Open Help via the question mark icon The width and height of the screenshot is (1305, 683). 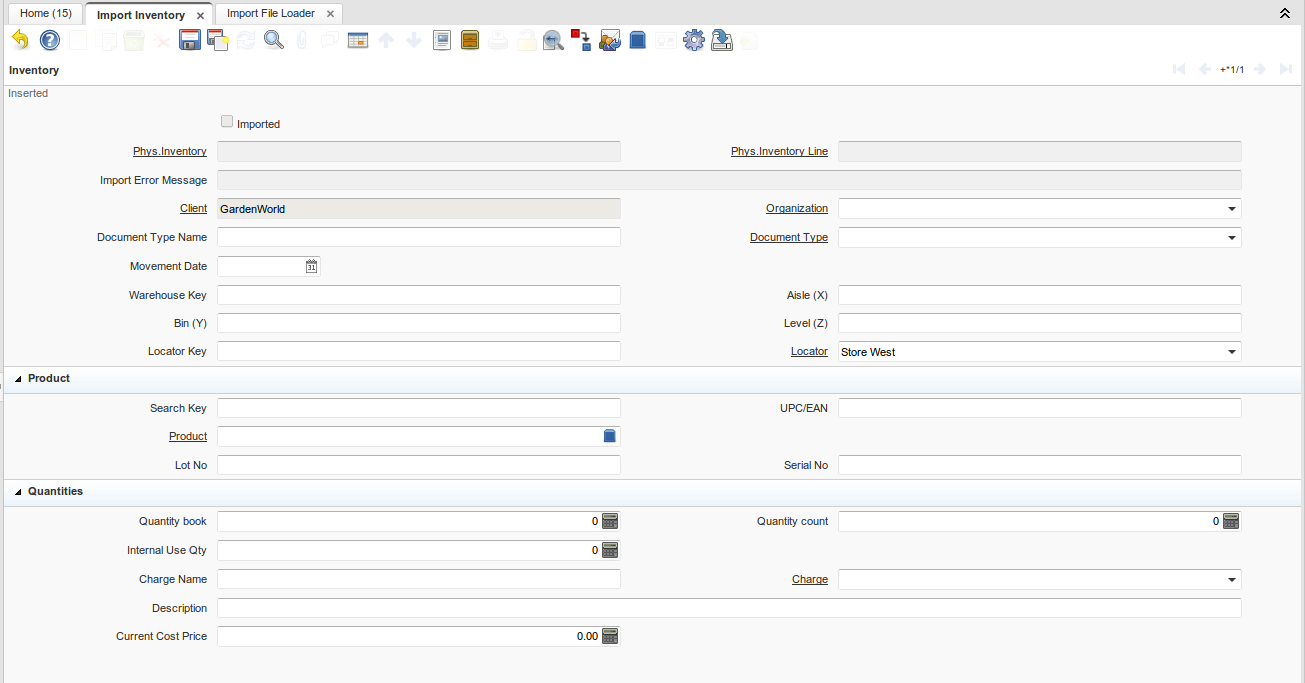[50, 40]
